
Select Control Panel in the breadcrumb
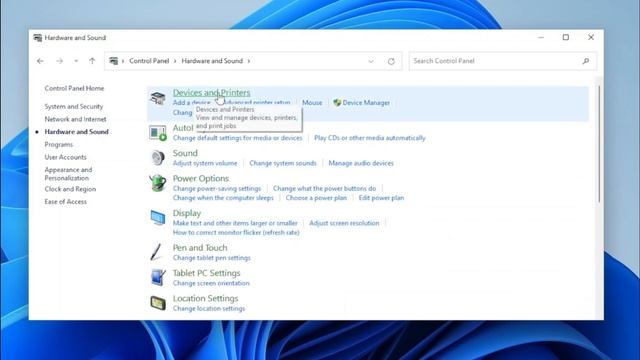[149, 61]
